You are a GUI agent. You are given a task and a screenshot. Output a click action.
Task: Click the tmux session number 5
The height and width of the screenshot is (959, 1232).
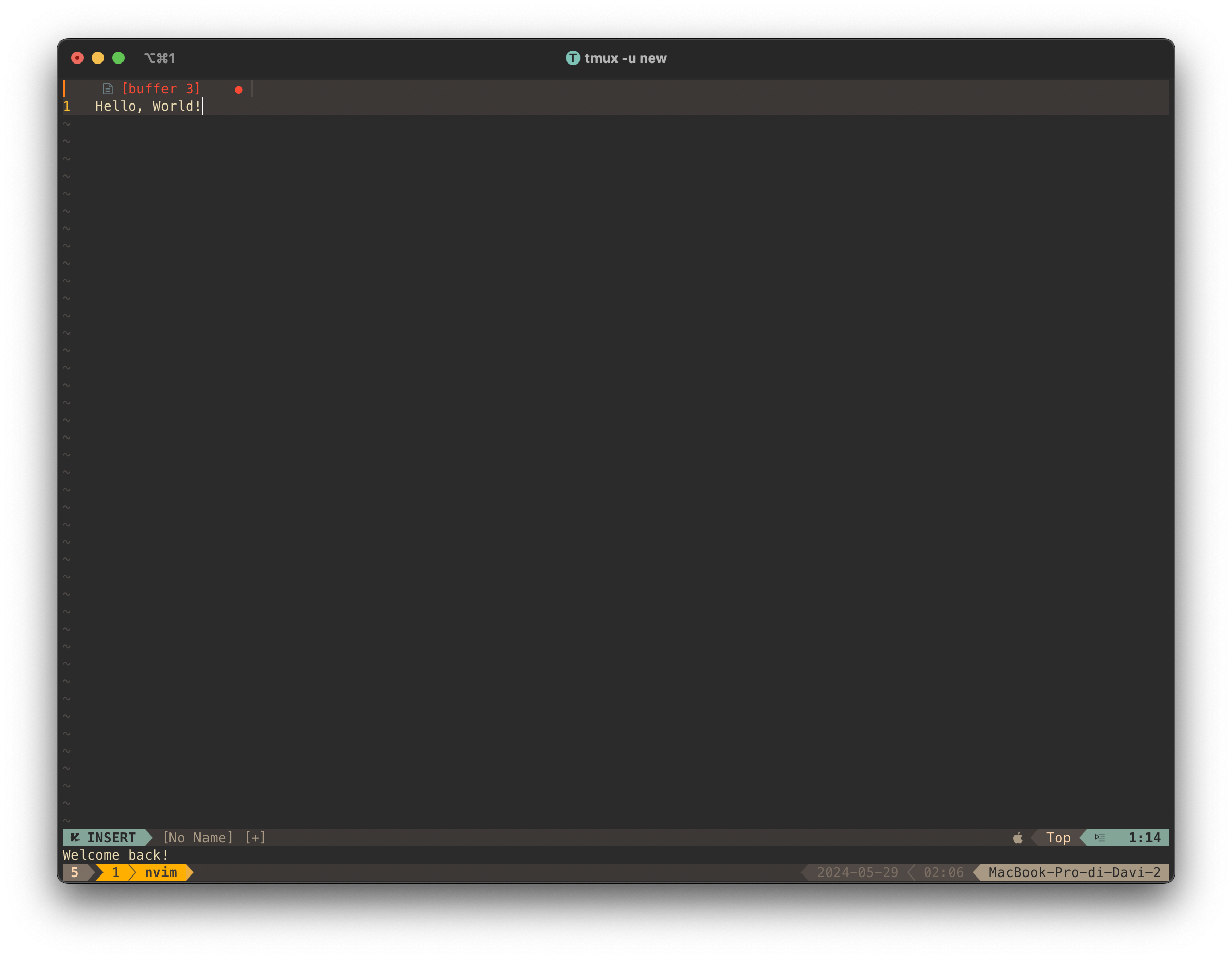(x=74, y=873)
